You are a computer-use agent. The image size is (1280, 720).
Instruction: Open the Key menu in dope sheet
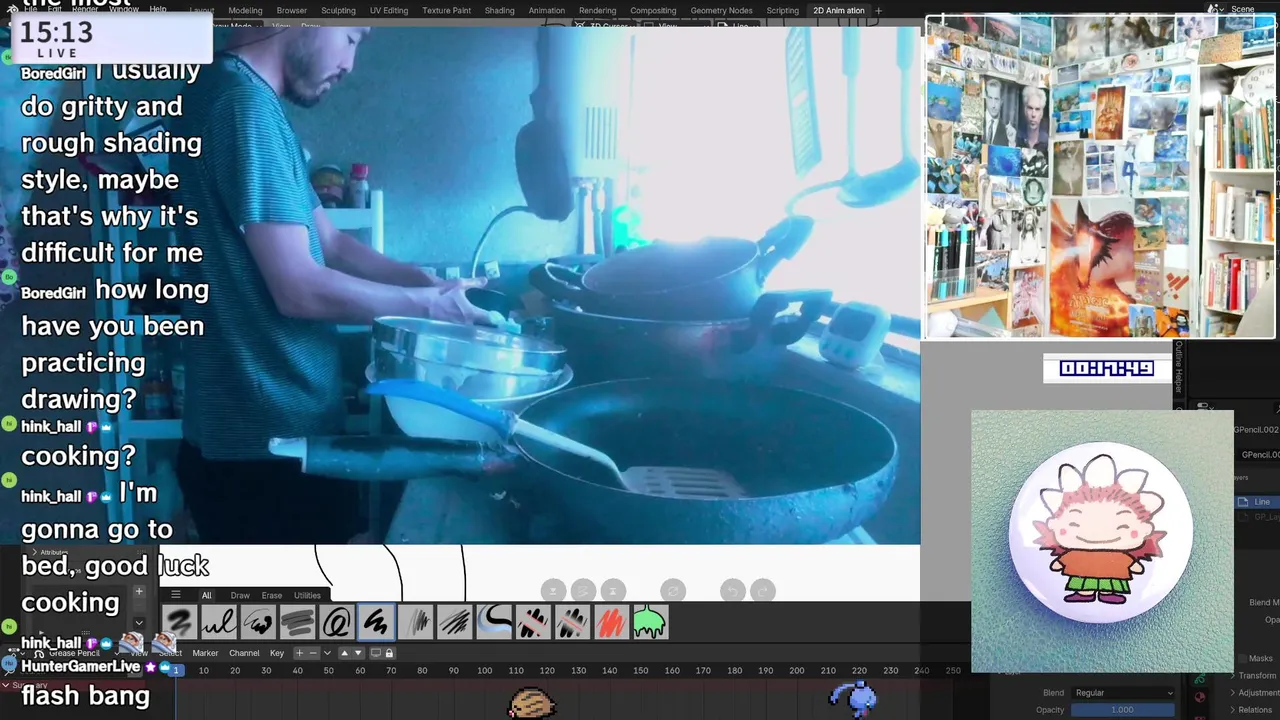(x=277, y=653)
